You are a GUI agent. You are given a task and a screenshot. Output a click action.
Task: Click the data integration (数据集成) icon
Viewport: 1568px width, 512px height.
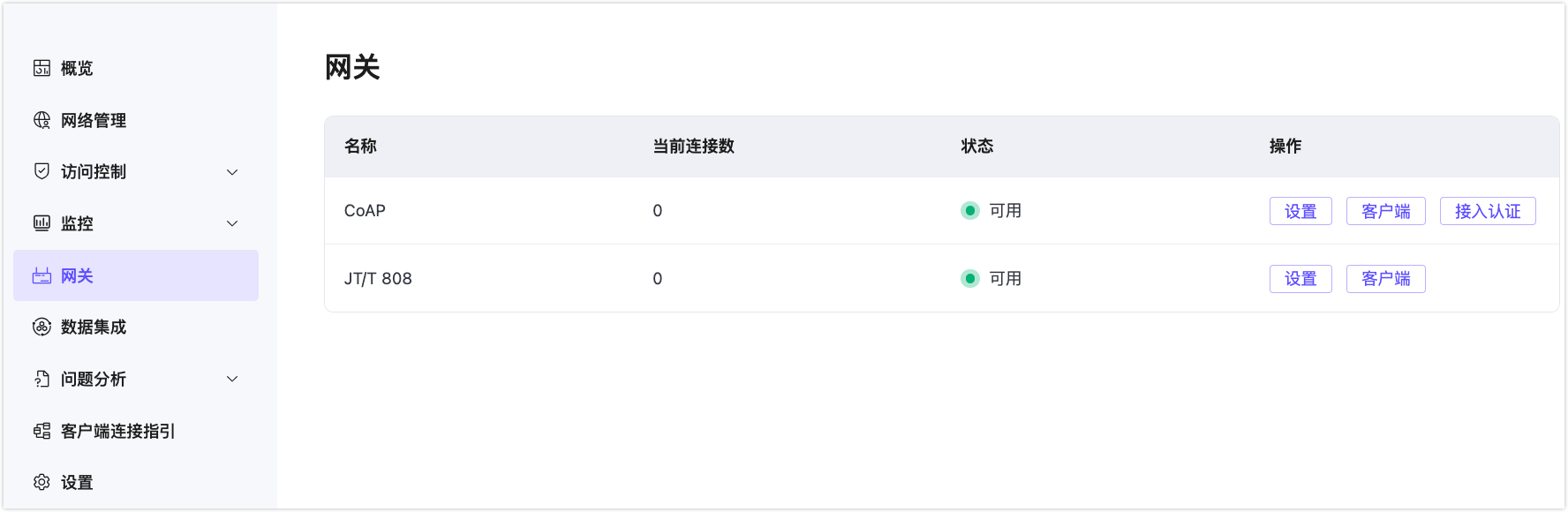[x=41, y=327]
